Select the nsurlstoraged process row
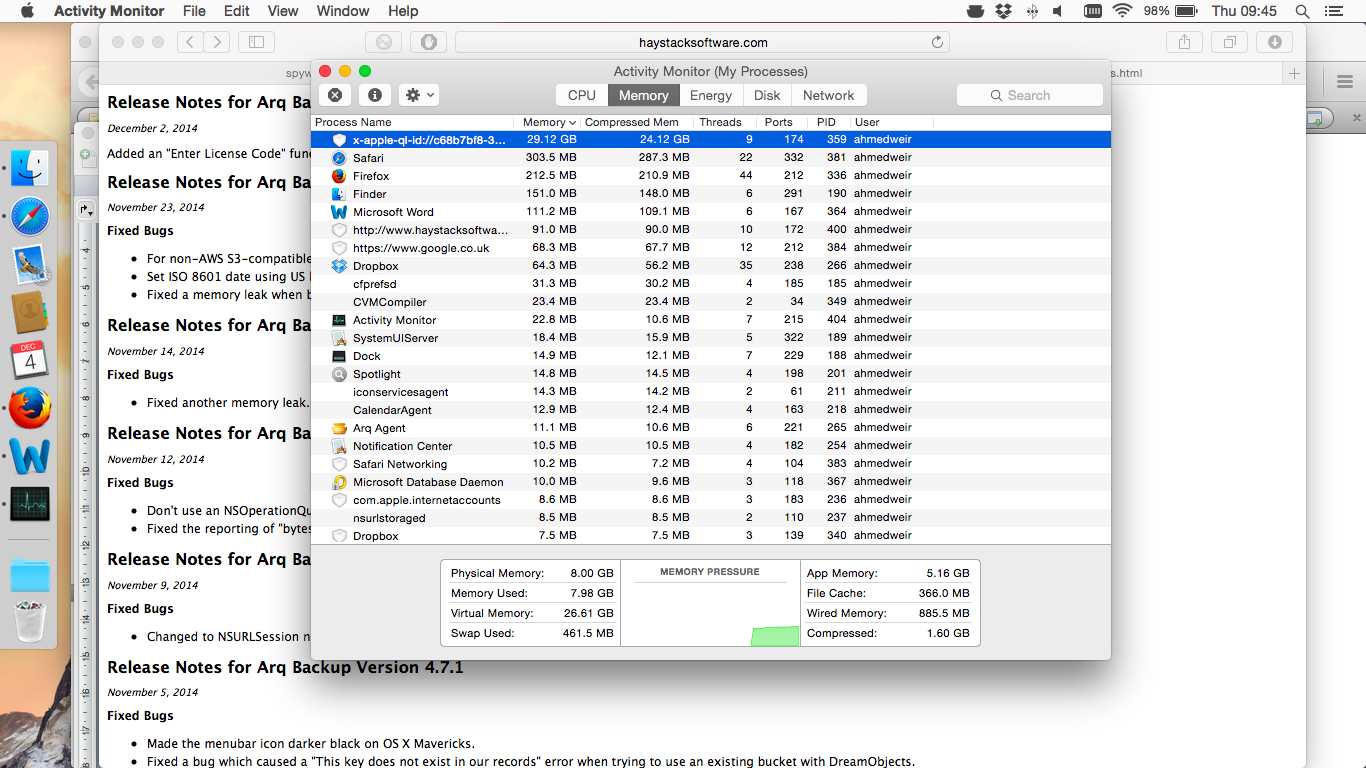 (x=710, y=518)
